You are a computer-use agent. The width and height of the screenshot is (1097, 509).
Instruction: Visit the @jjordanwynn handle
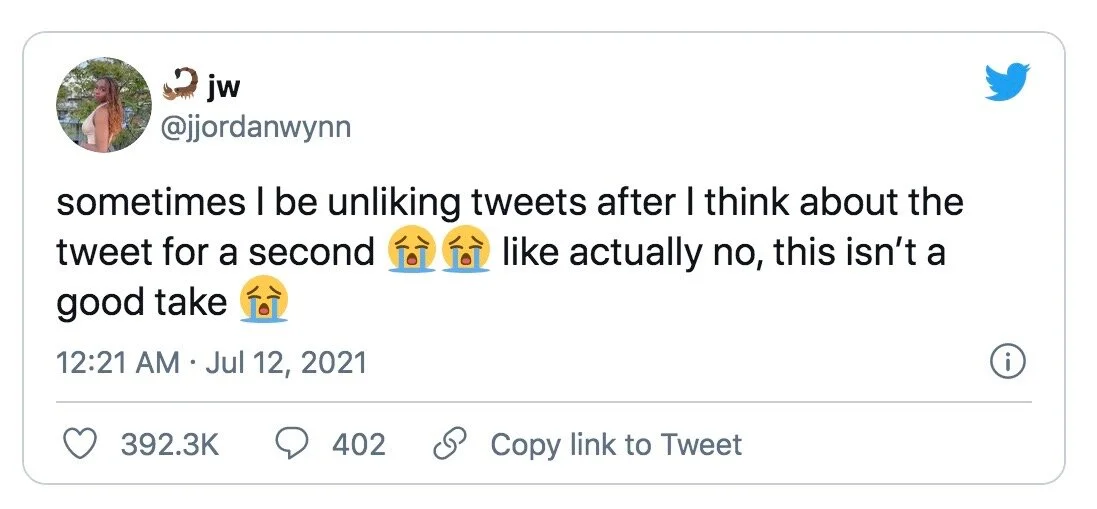tap(257, 127)
